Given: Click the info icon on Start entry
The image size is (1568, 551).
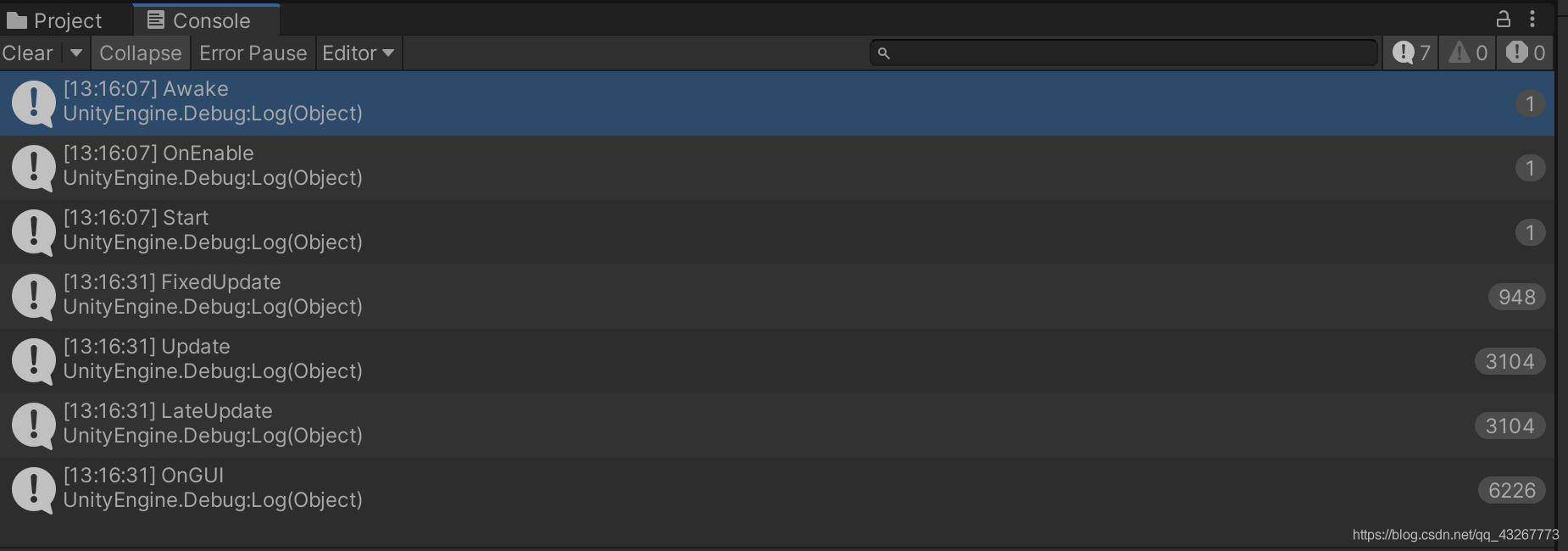Looking at the screenshot, I should [34, 232].
